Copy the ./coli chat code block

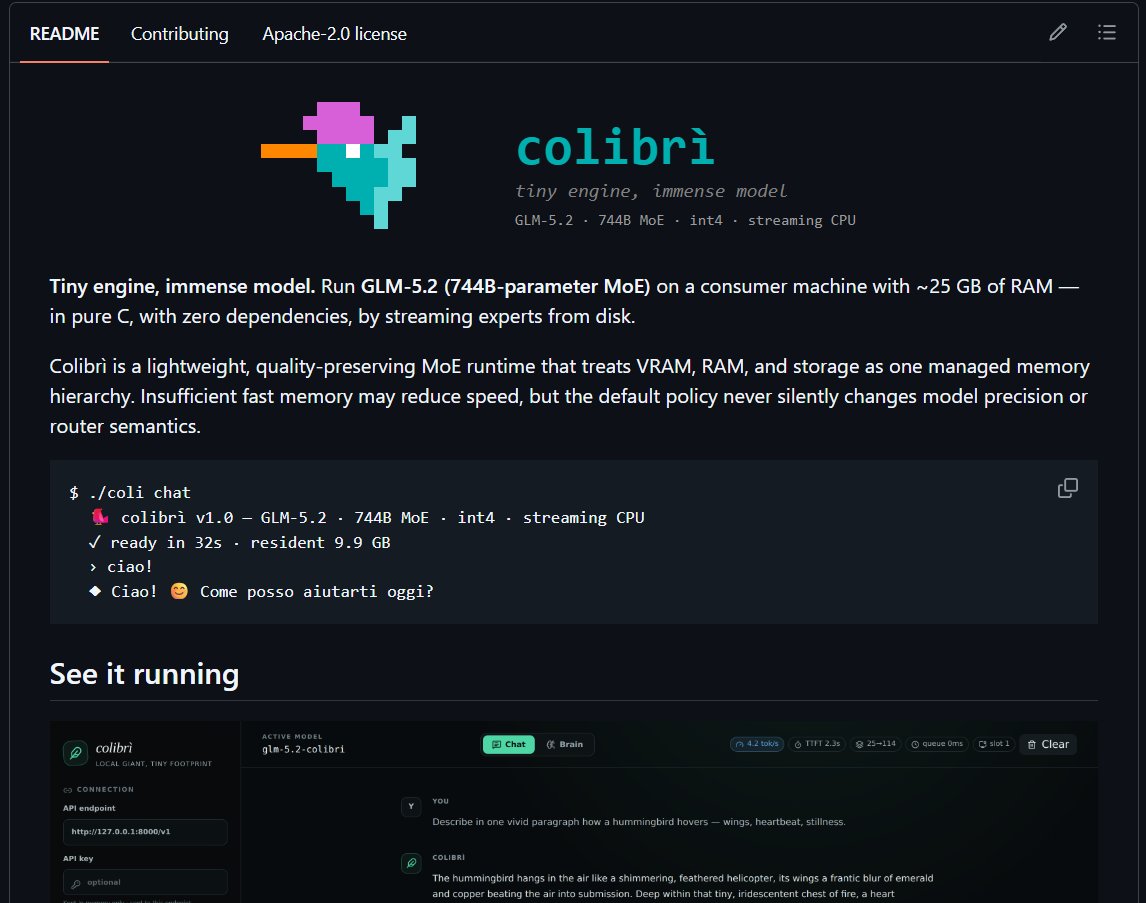click(x=1068, y=487)
